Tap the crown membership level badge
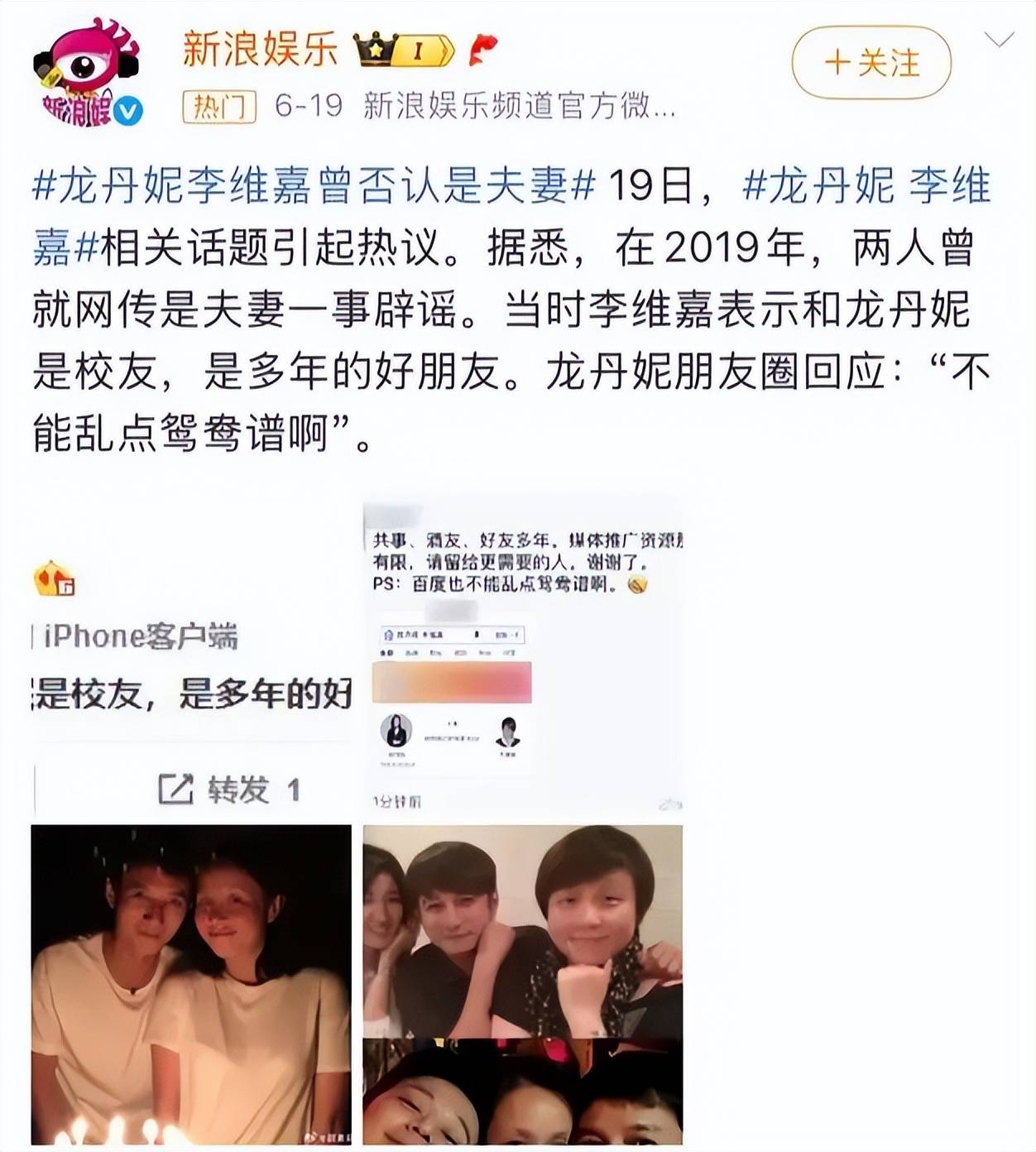 [x=405, y=50]
